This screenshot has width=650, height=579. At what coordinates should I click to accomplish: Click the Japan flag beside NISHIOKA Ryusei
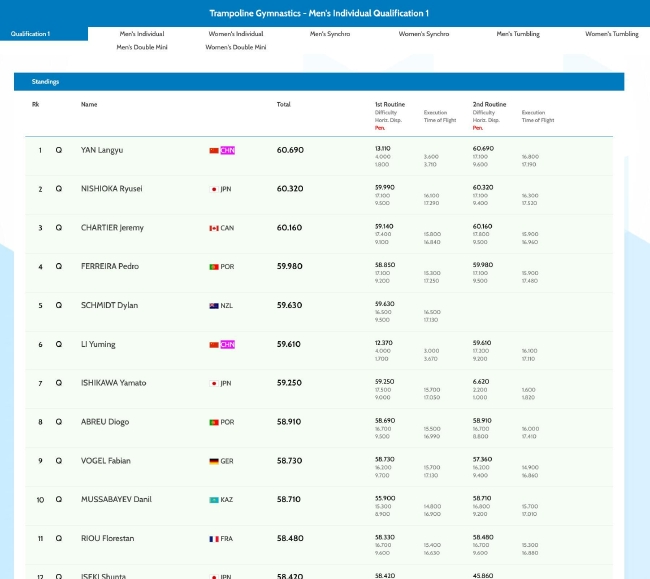(x=214, y=189)
